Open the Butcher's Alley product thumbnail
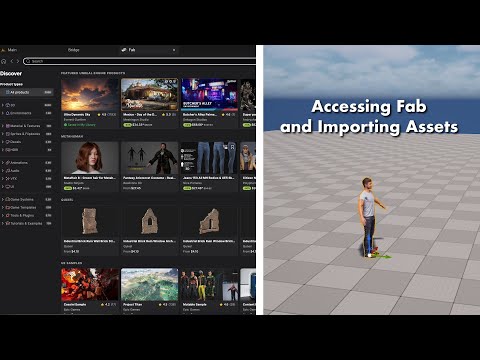The width and height of the screenshot is (480, 360). [x=209, y=95]
